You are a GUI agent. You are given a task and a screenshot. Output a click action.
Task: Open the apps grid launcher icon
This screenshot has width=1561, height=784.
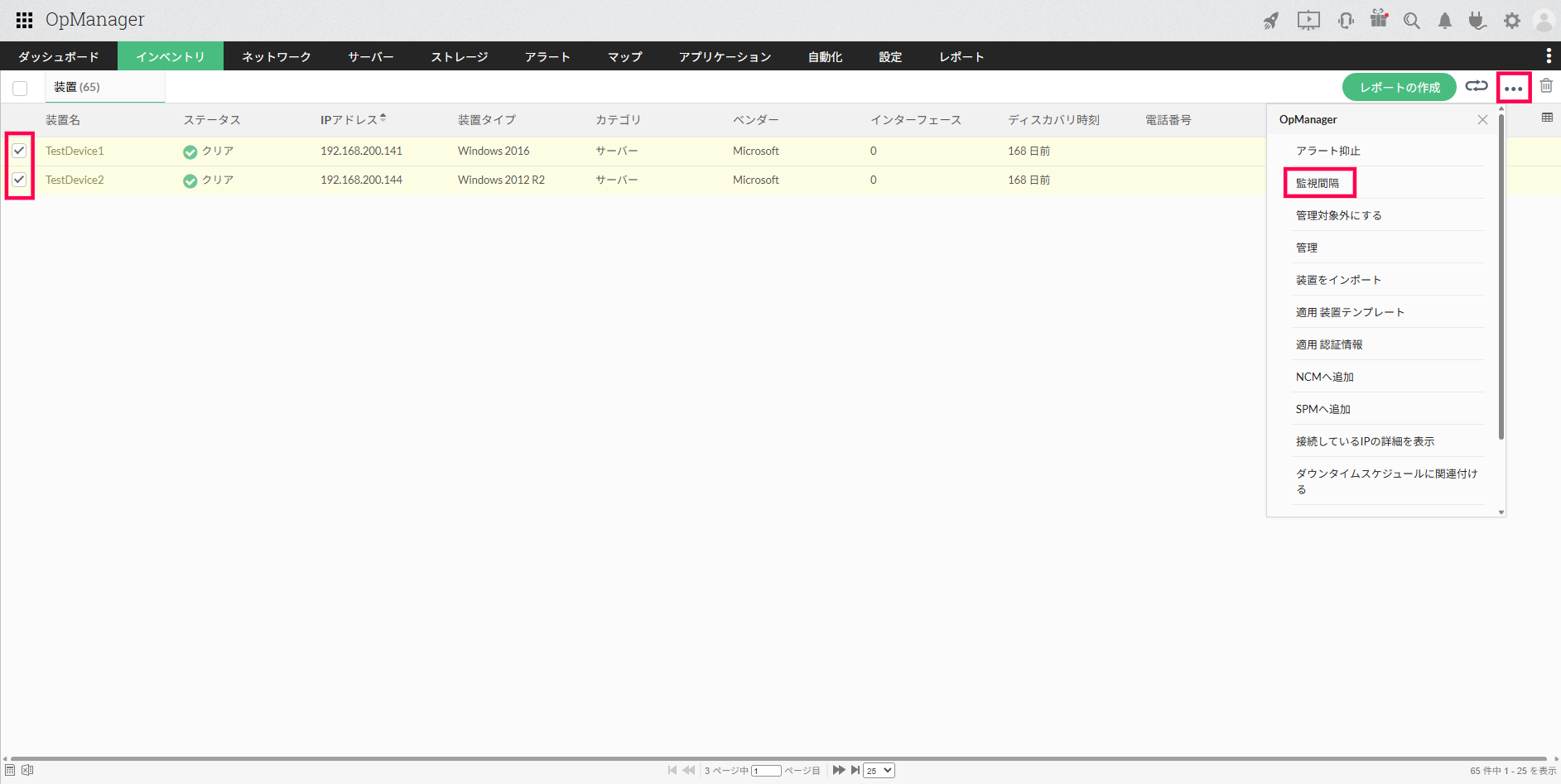point(24,20)
